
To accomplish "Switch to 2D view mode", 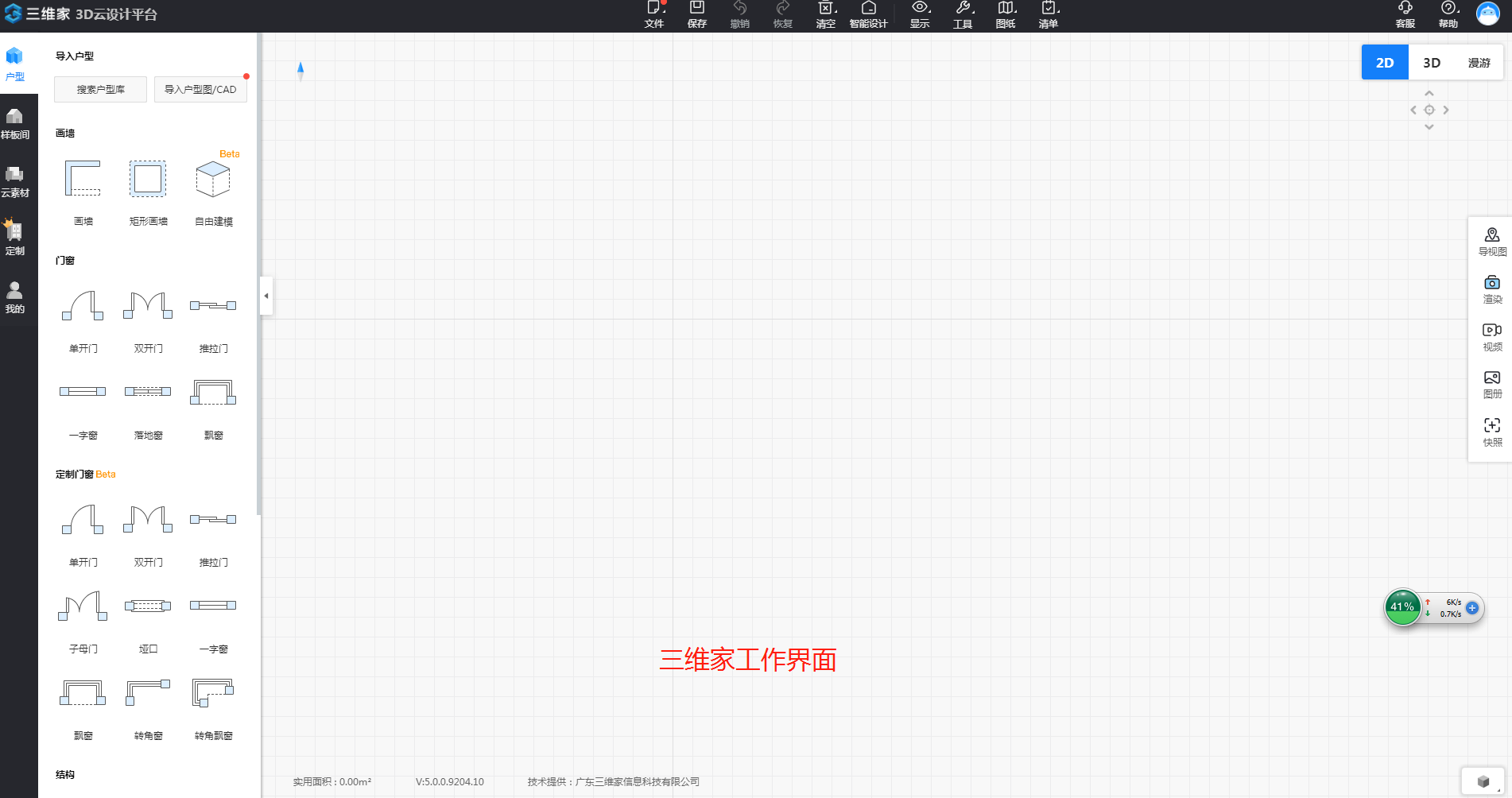I will coord(1385,62).
